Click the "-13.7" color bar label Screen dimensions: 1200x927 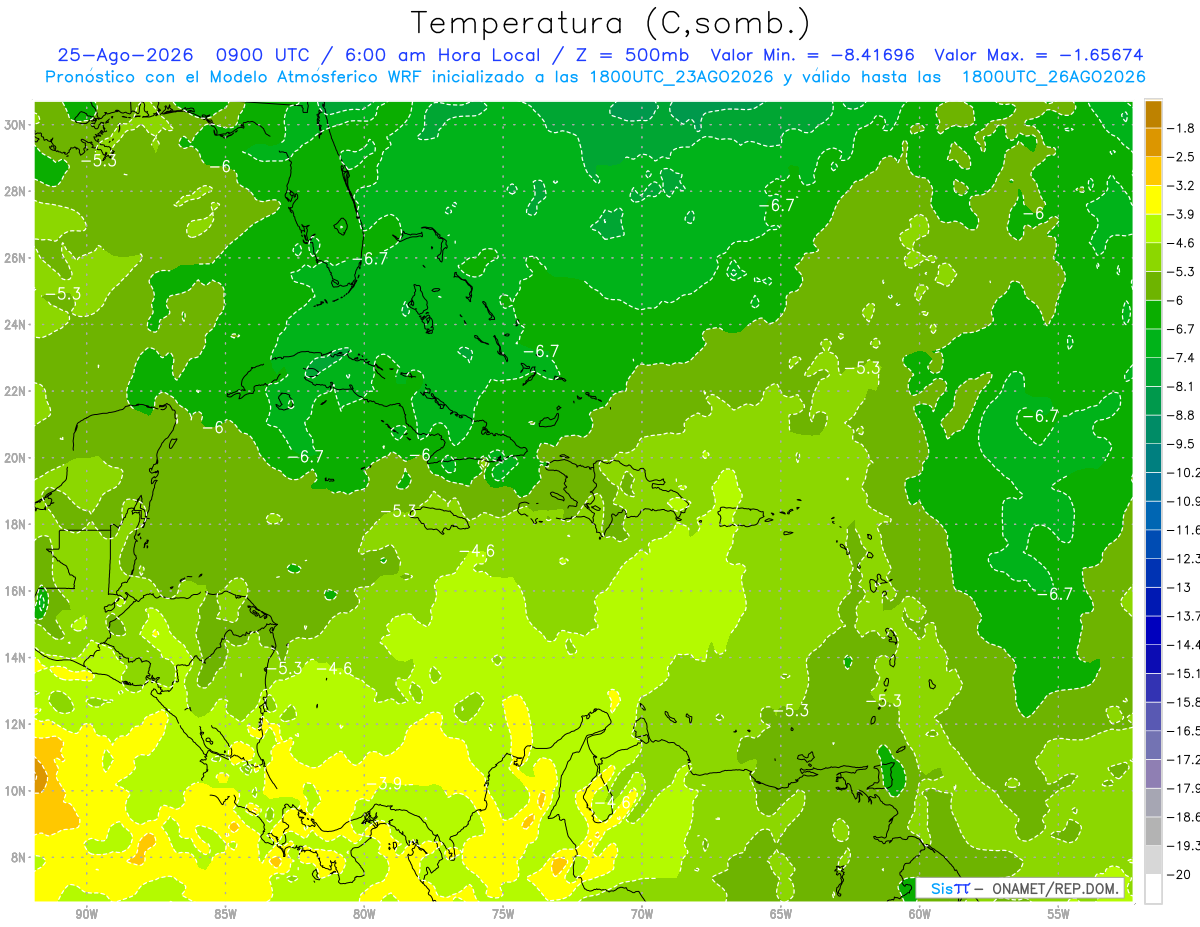click(1185, 615)
